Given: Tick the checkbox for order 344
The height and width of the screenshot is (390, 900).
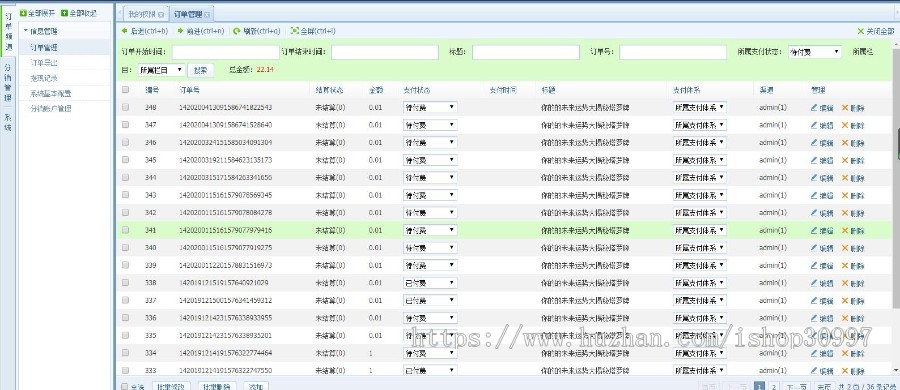Looking at the screenshot, I should coord(125,177).
